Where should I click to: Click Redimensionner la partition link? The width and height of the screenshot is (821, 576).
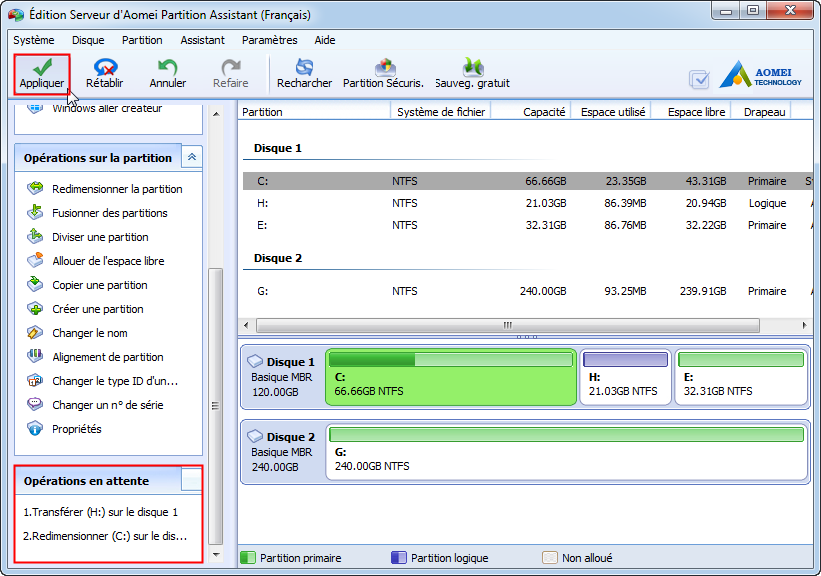click(x=117, y=189)
